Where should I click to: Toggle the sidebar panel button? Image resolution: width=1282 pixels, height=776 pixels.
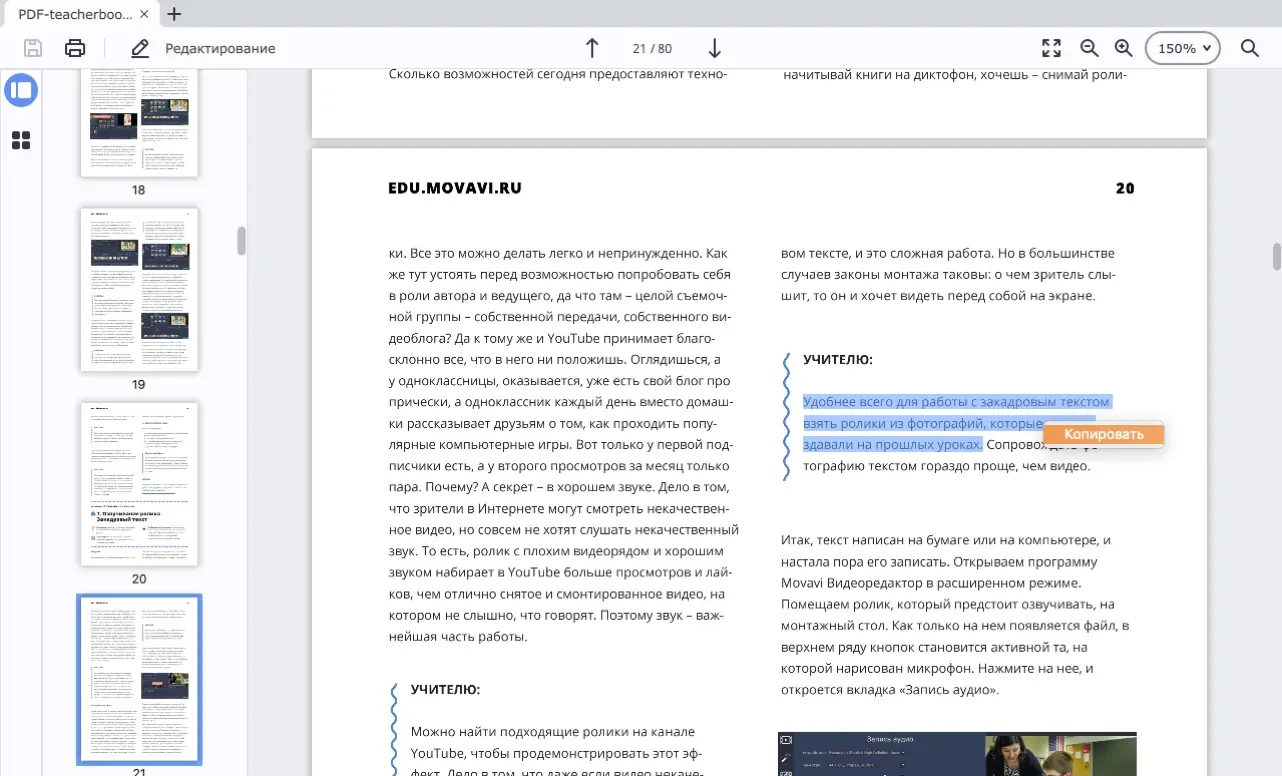point(21,90)
